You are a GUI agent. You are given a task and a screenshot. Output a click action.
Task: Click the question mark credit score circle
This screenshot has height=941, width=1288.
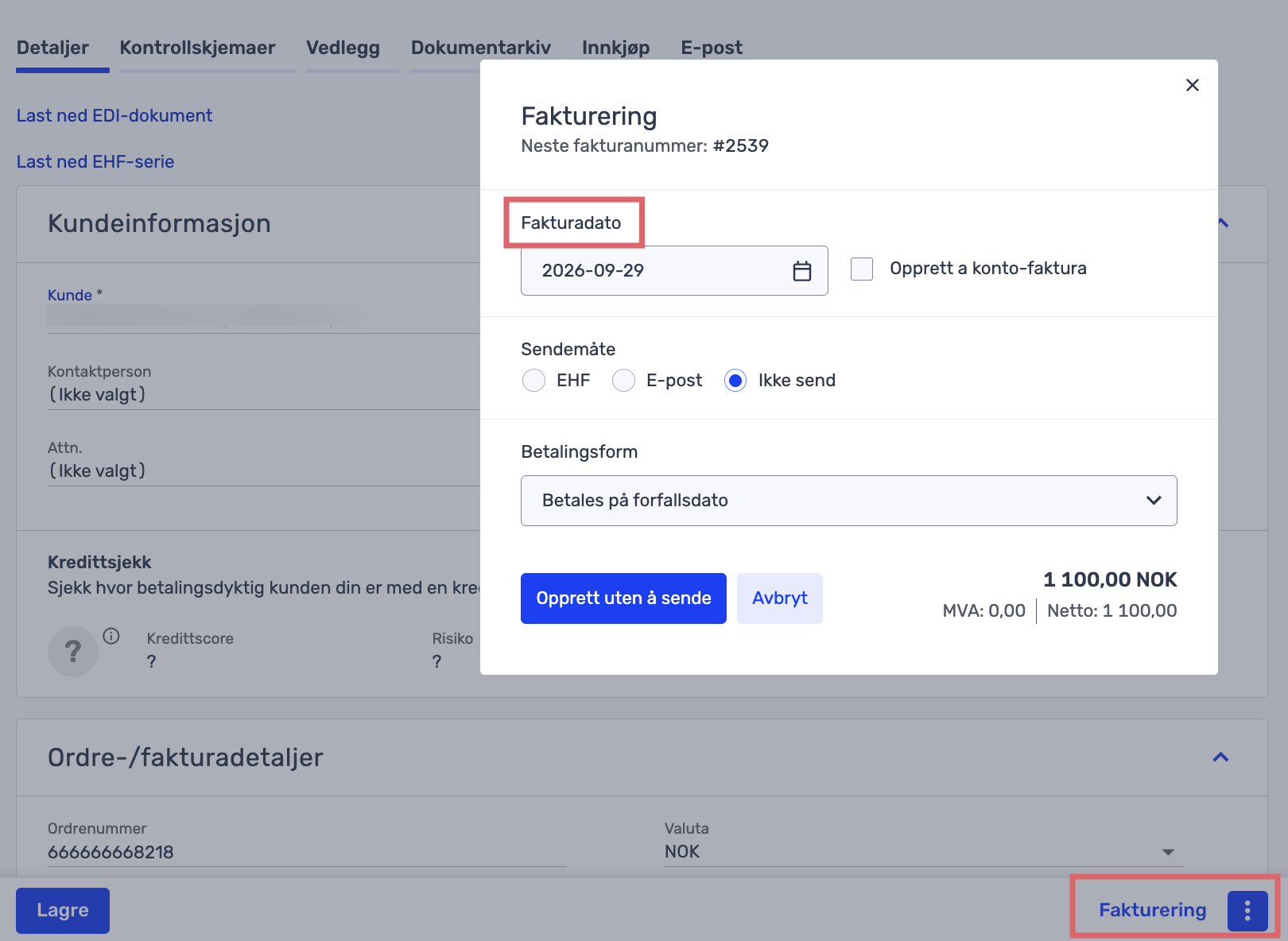coord(73,652)
